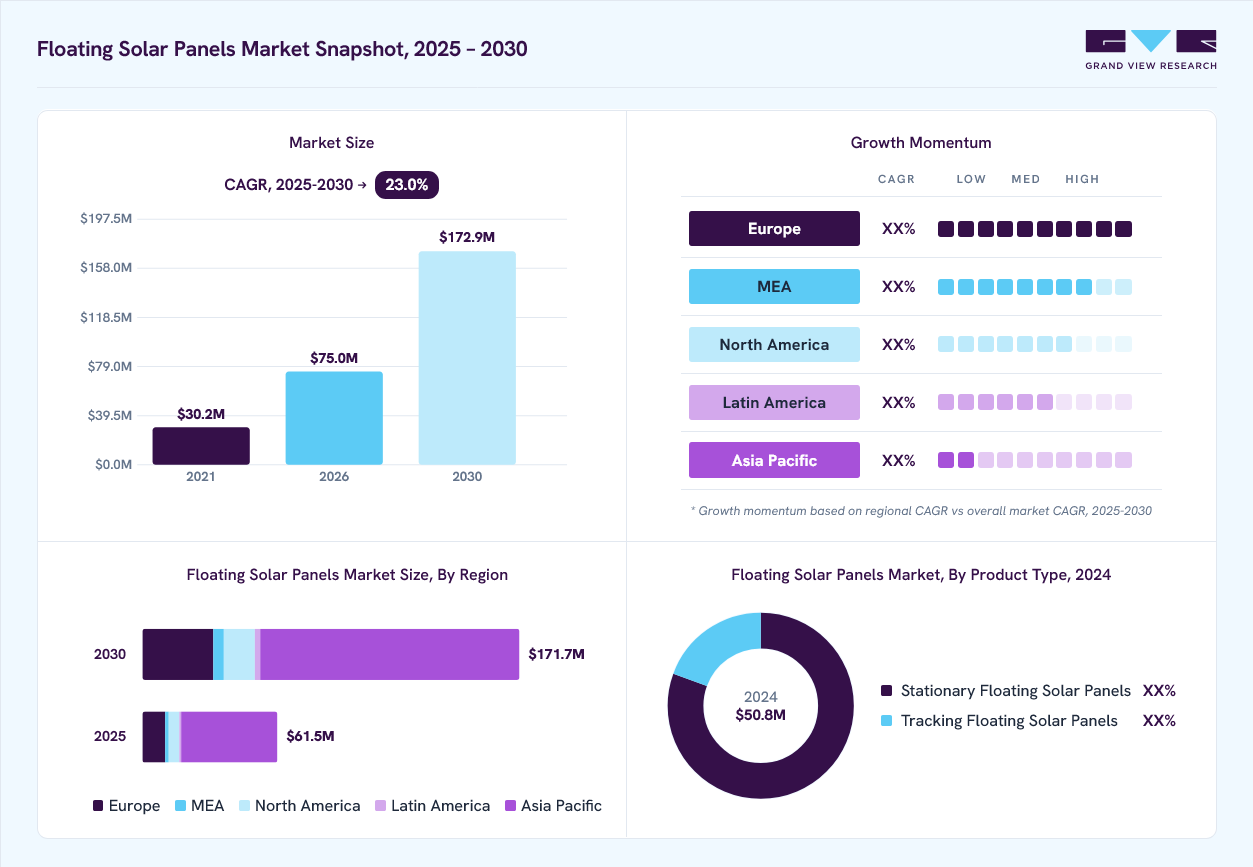Click the $172.9M value label

[467, 237]
